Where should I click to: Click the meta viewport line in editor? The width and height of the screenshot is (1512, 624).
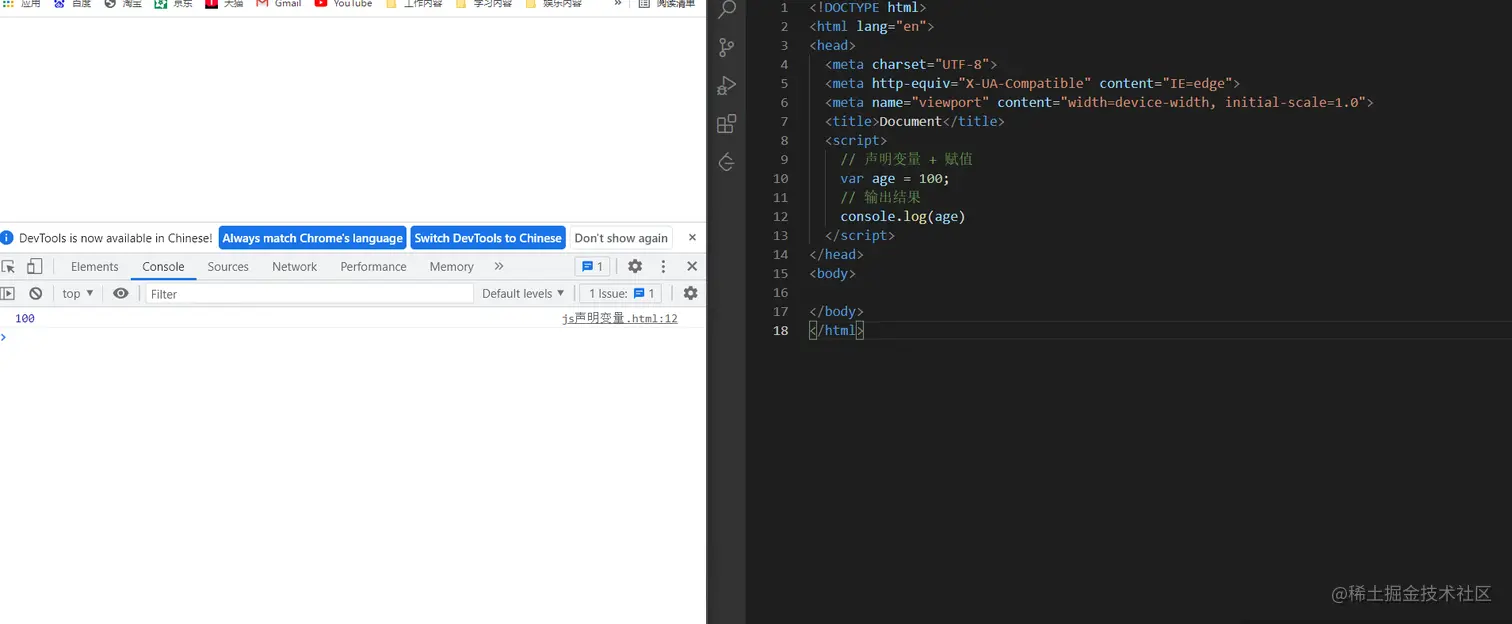click(1100, 102)
